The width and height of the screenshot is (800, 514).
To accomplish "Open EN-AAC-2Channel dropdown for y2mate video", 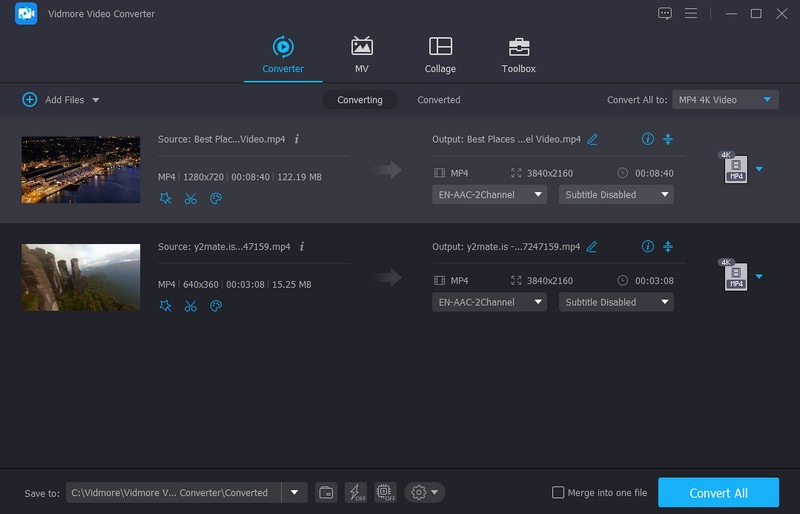I will point(489,302).
